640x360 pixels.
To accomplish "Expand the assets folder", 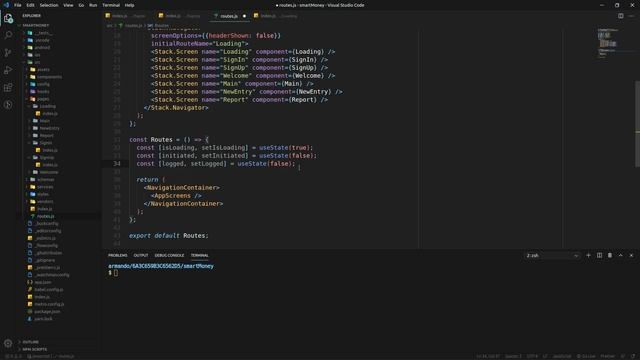I will pyautogui.click(x=43, y=69).
